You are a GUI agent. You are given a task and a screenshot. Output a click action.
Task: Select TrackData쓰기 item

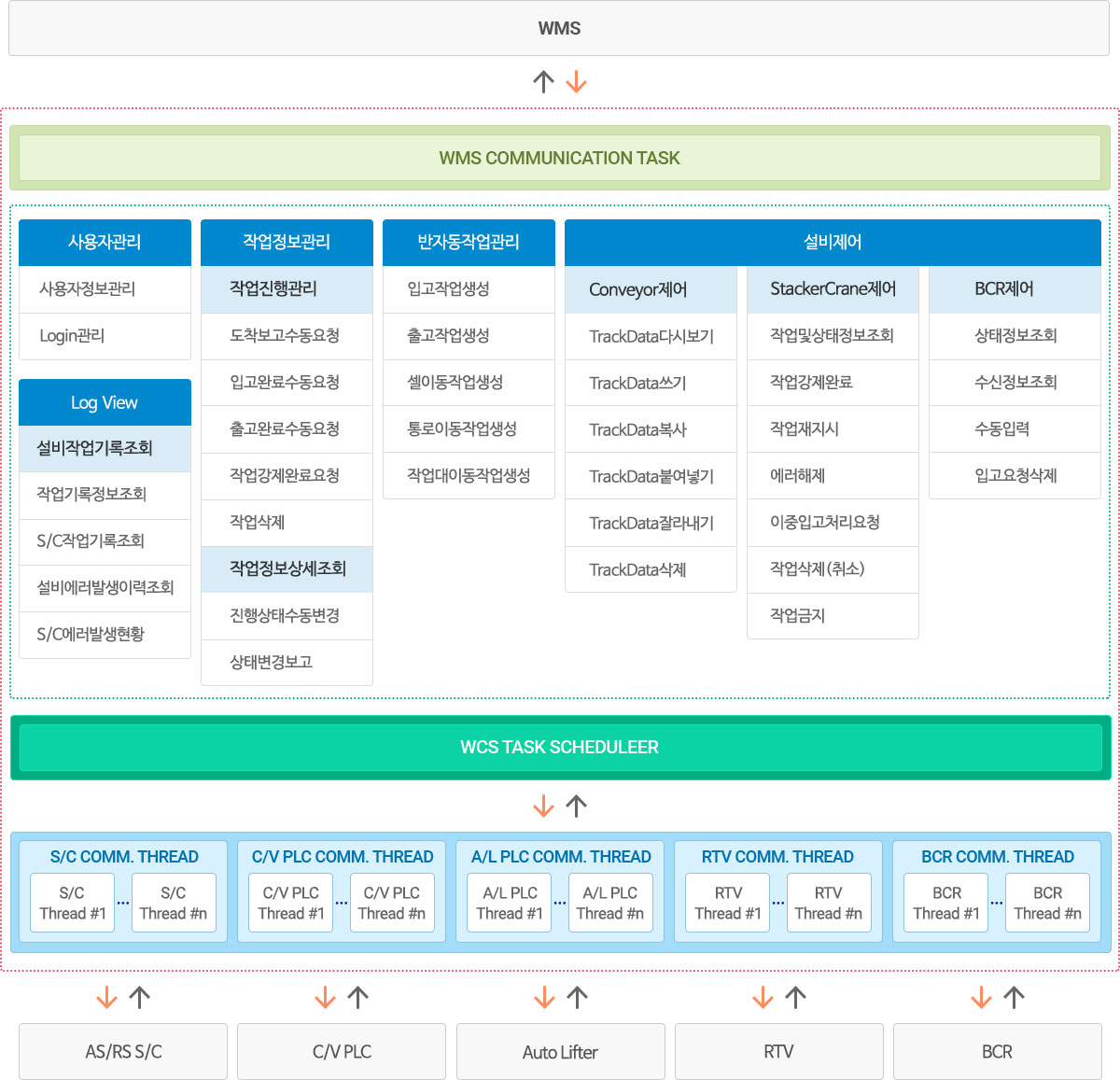pyautogui.click(x=651, y=383)
